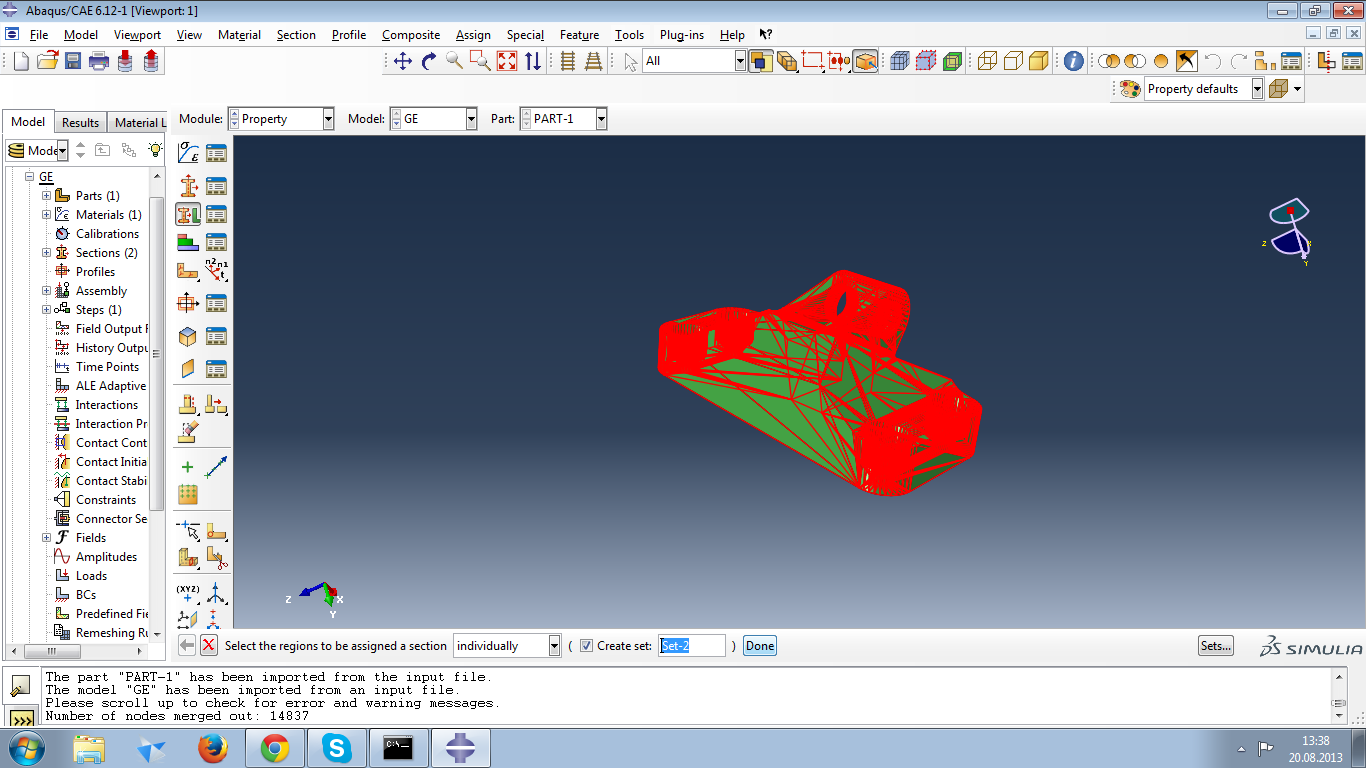Open Google Chrome from the taskbar
This screenshot has width=1366, height=768.
click(x=275, y=748)
